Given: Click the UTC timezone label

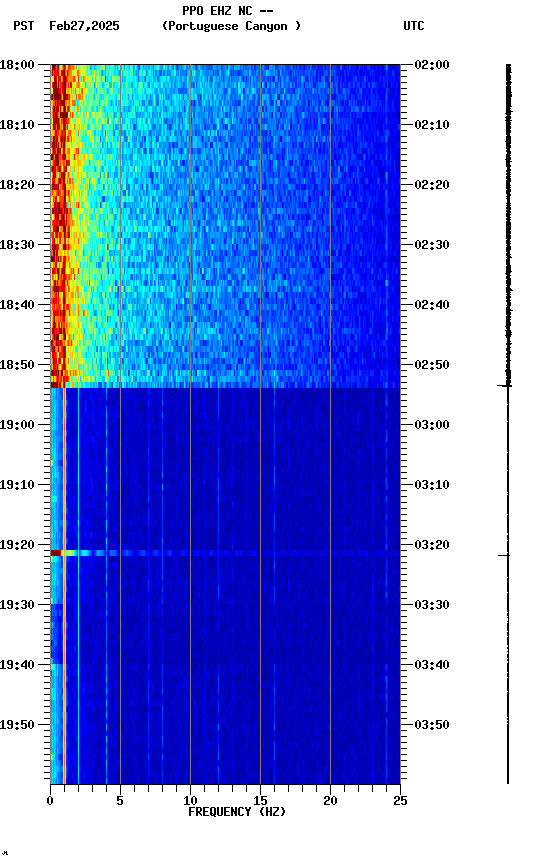Looking at the screenshot, I should click(414, 26).
